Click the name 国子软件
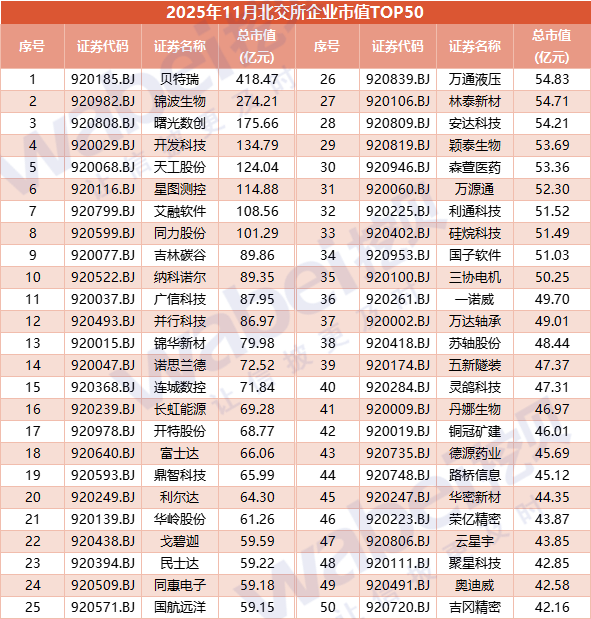This screenshot has height=619, width=591. pos(475,255)
